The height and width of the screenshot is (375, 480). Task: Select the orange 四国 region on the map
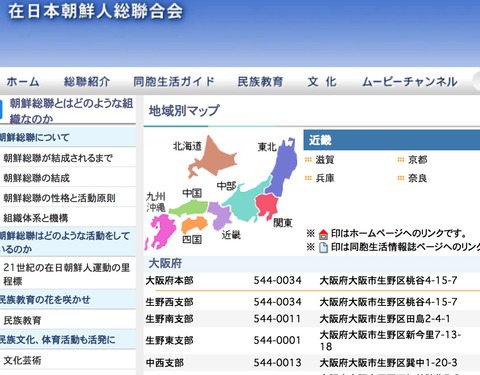pyautogui.click(x=194, y=224)
